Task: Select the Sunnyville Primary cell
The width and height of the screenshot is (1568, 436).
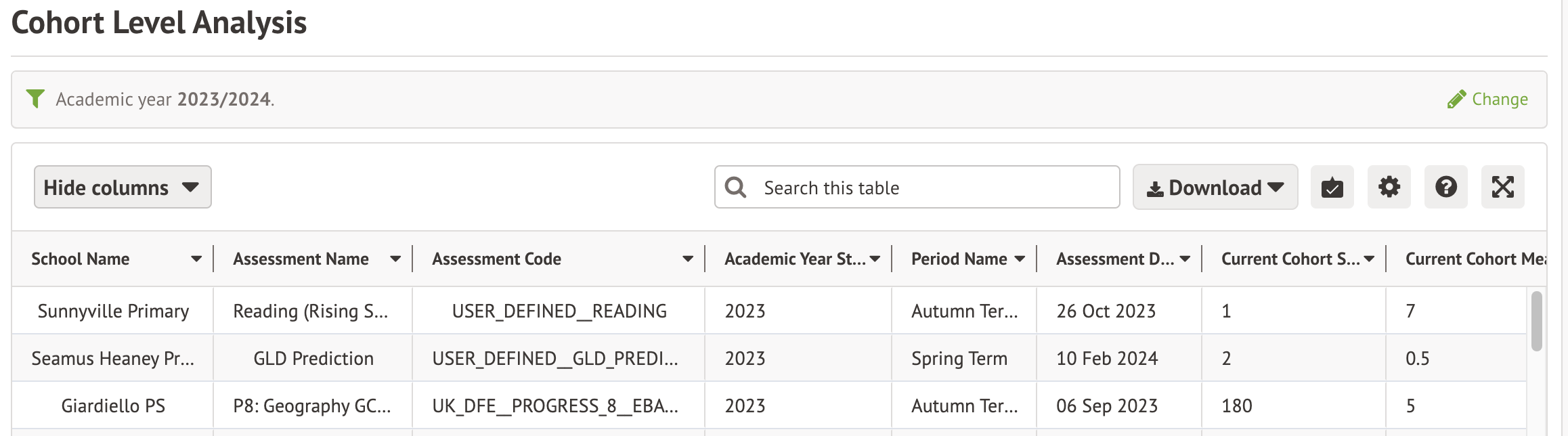Action: coord(113,311)
